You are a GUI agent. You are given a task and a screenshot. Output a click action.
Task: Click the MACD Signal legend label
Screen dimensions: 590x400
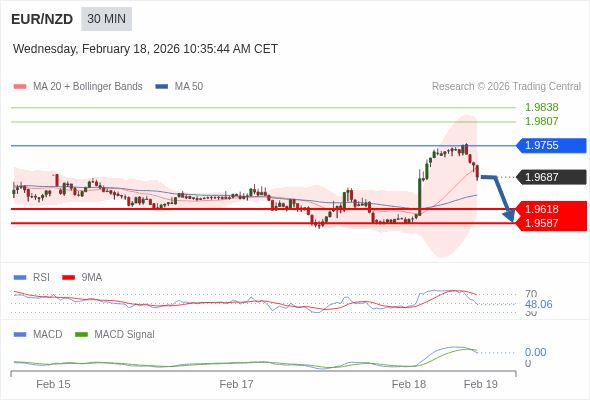point(125,335)
